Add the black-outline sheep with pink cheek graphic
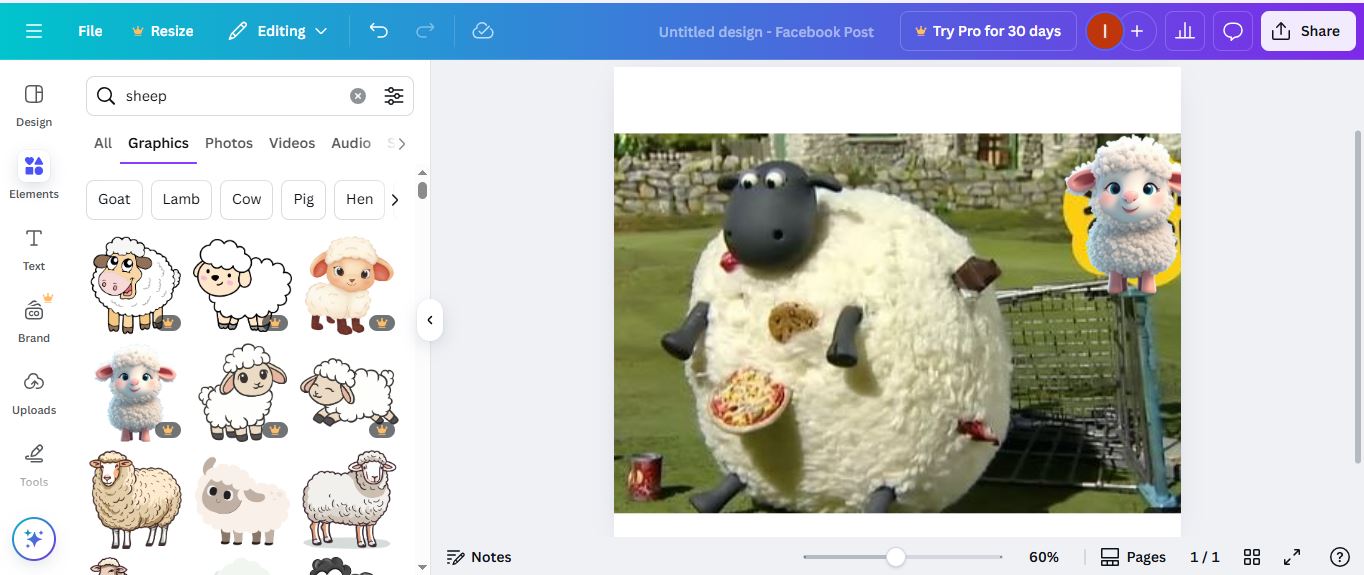 click(241, 284)
